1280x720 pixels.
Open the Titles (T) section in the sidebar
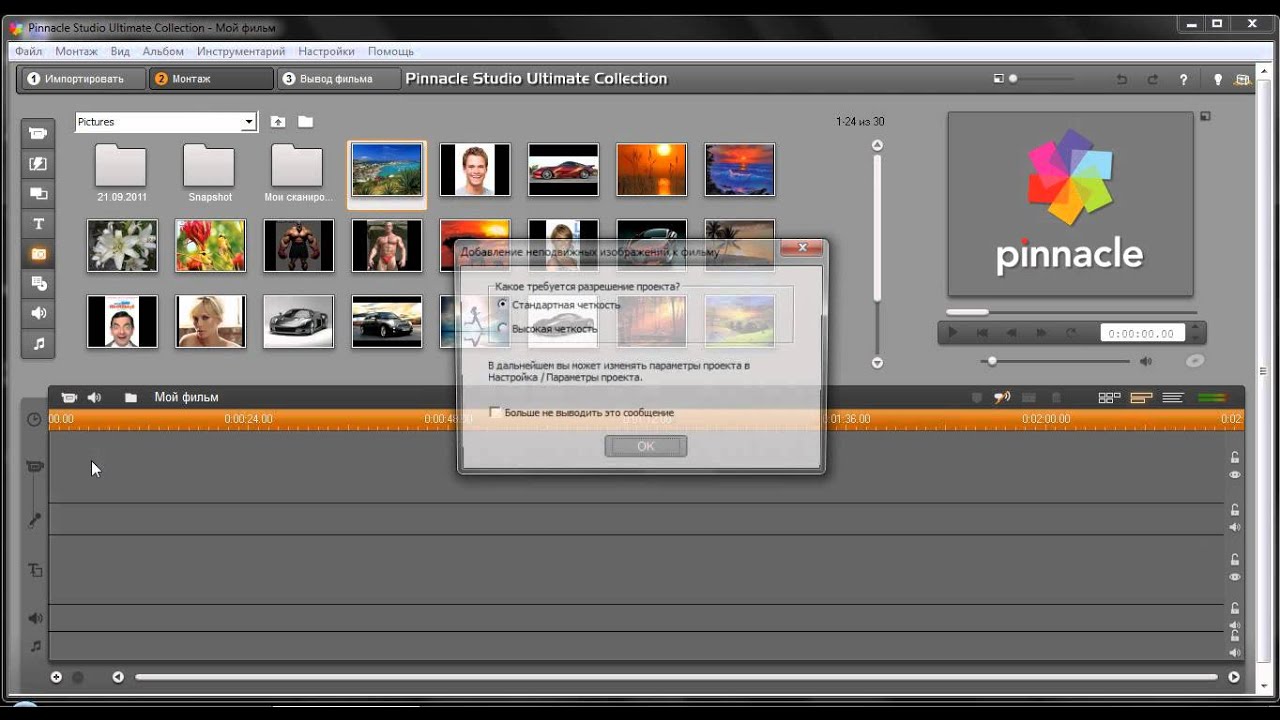(38, 223)
